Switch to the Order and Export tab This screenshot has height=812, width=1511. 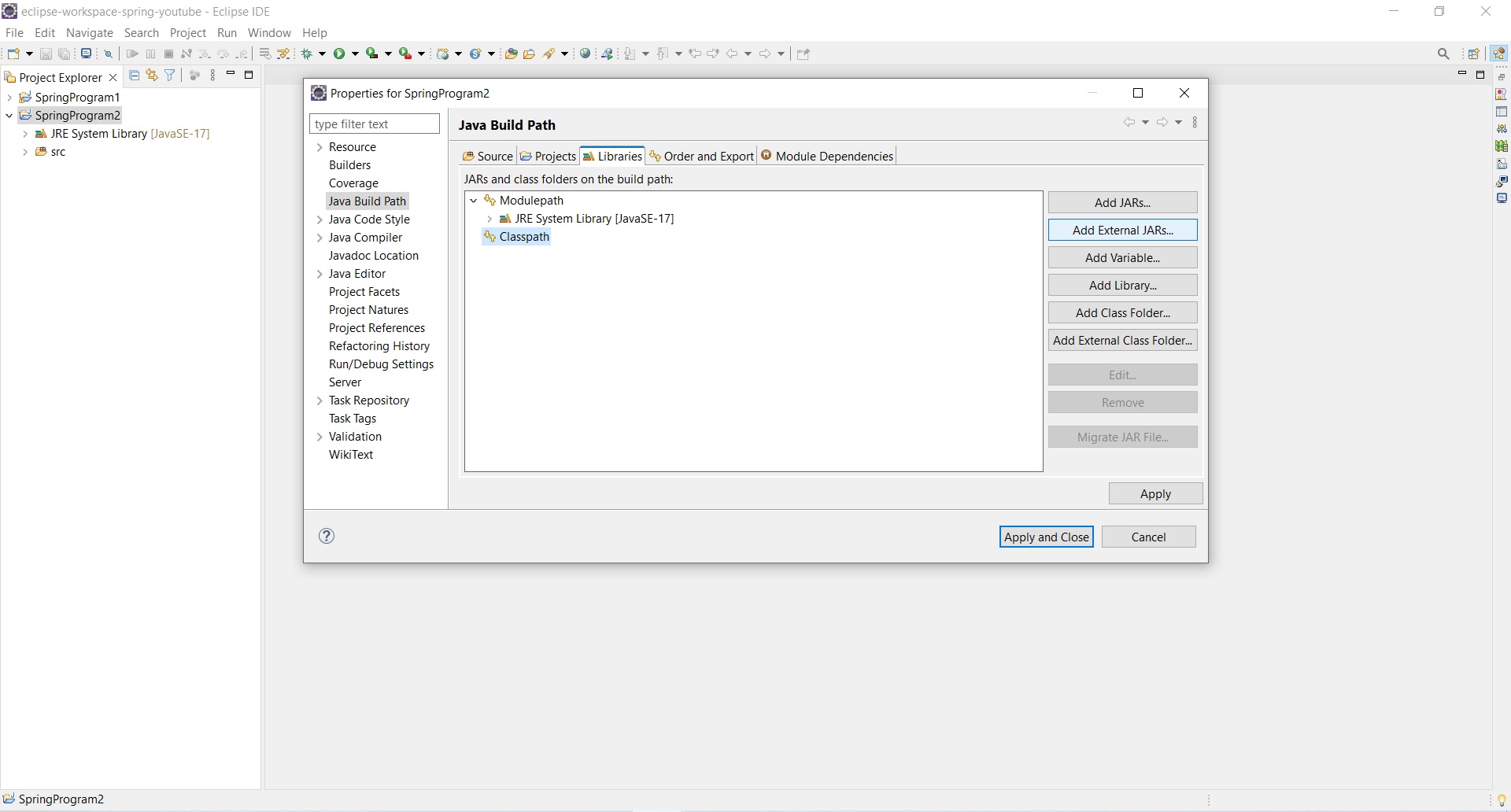pyautogui.click(x=702, y=156)
